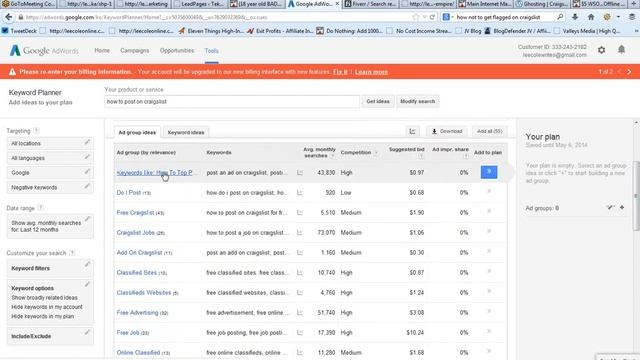640x360 pixels.
Task: Expand the Include/Exclude section
Action: [x=50, y=336]
